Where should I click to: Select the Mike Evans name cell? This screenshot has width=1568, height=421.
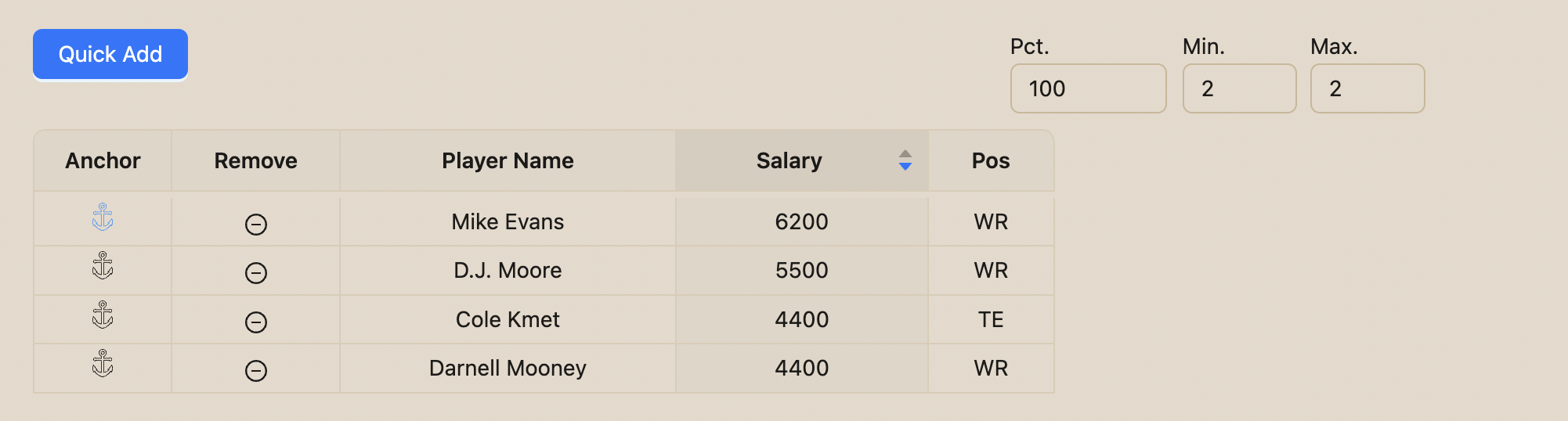click(x=508, y=222)
